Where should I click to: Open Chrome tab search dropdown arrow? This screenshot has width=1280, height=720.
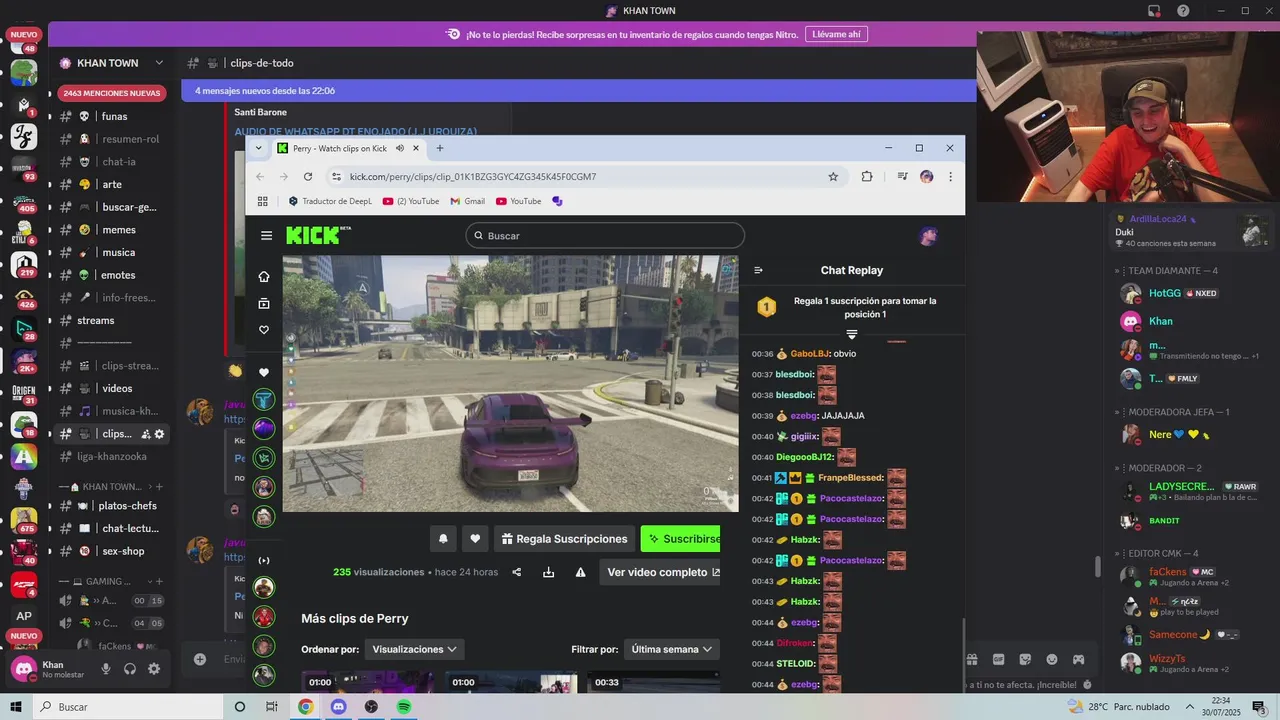coord(259,148)
